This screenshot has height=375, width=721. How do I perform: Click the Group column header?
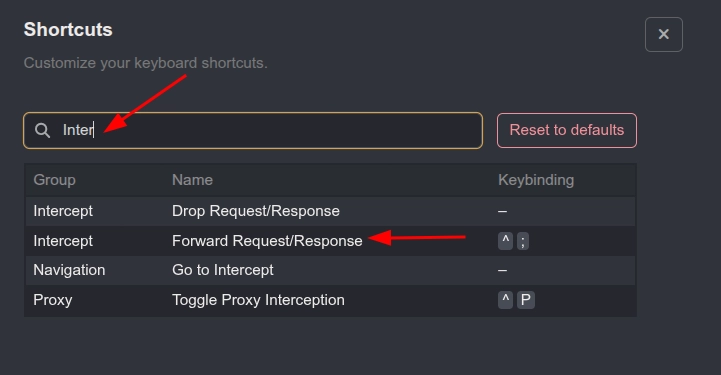click(54, 180)
